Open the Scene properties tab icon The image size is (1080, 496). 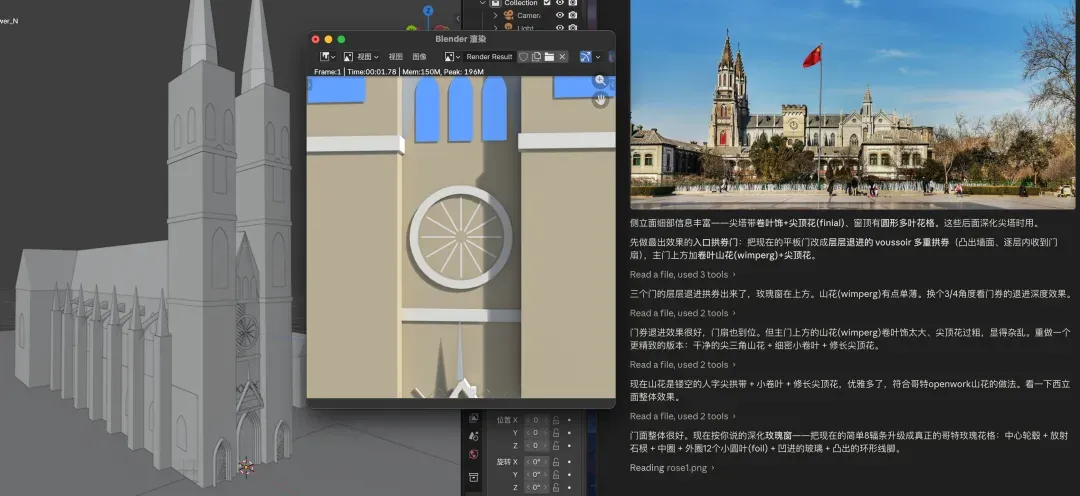pos(473,436)
